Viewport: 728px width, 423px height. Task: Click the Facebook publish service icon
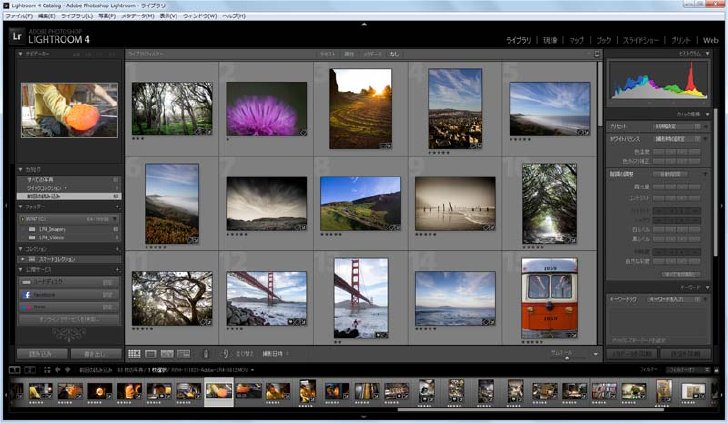click(26, 295)
